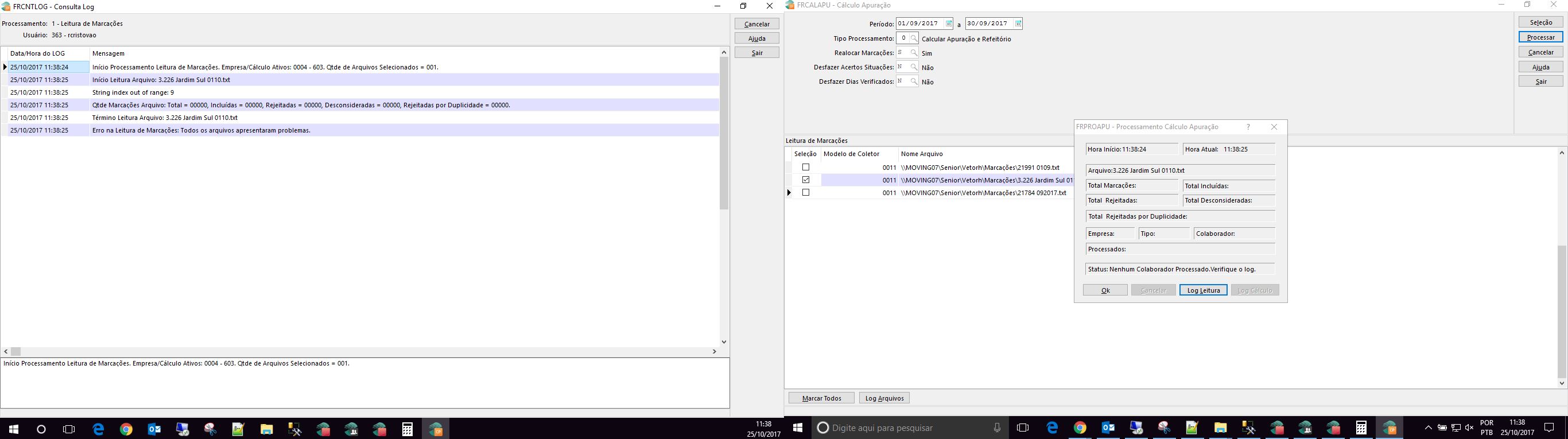This screenshot has width=1568, height=439.
Task: Uncheck the 3.226 Jardim Sul file checkbox
Action: pos(806,180)
